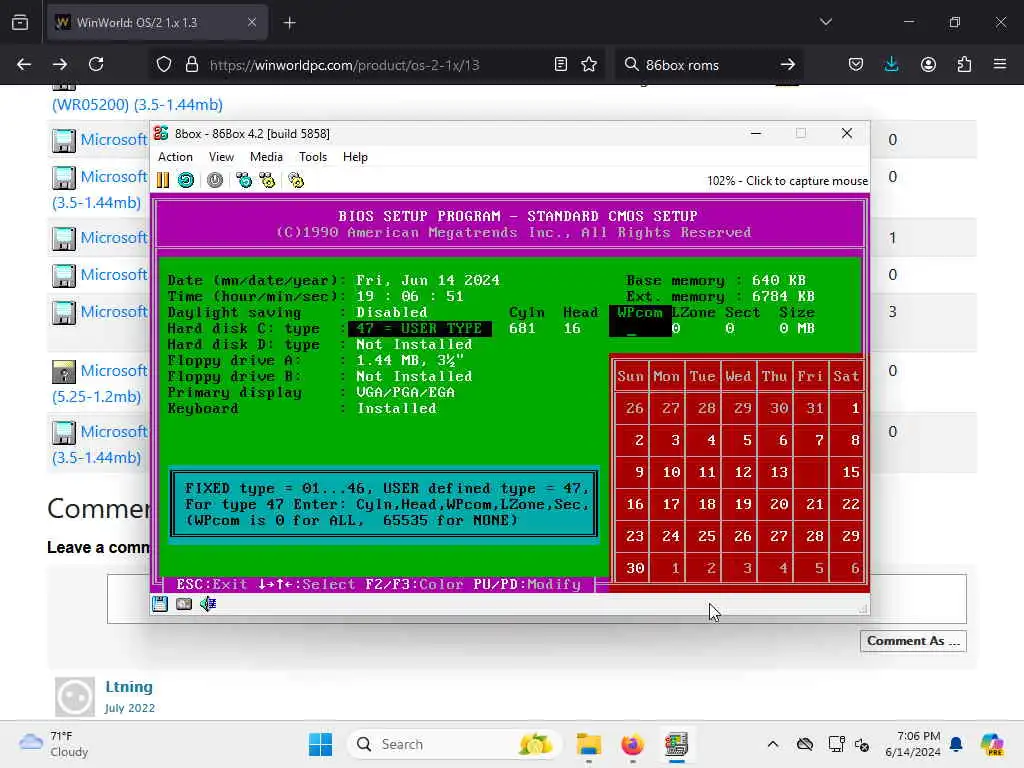Click the hard reset icon in 86Box
Image resolution: width=1024 pixels, height=768 pixels.
(x=186, y=180)
